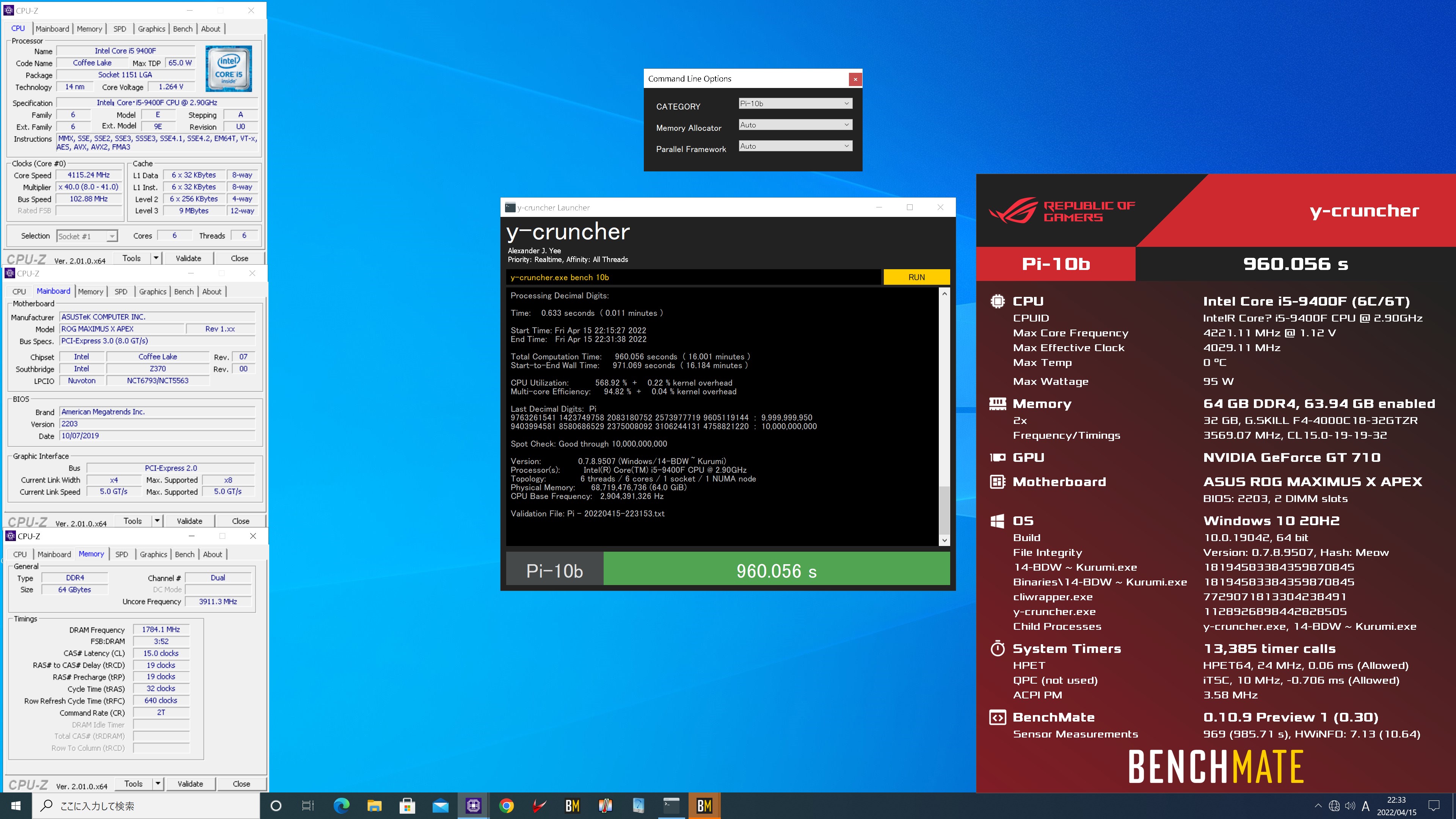Switch to SPD tab in topmost CPU-Z window
This screenshot has height=819, width=1456.
point(120,29)
